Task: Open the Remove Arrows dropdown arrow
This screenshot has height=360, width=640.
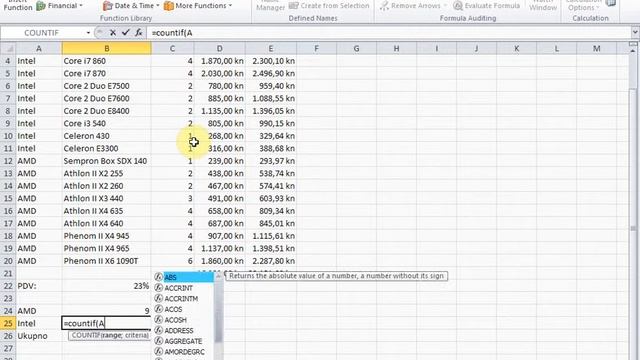Action: coord(445,6)
